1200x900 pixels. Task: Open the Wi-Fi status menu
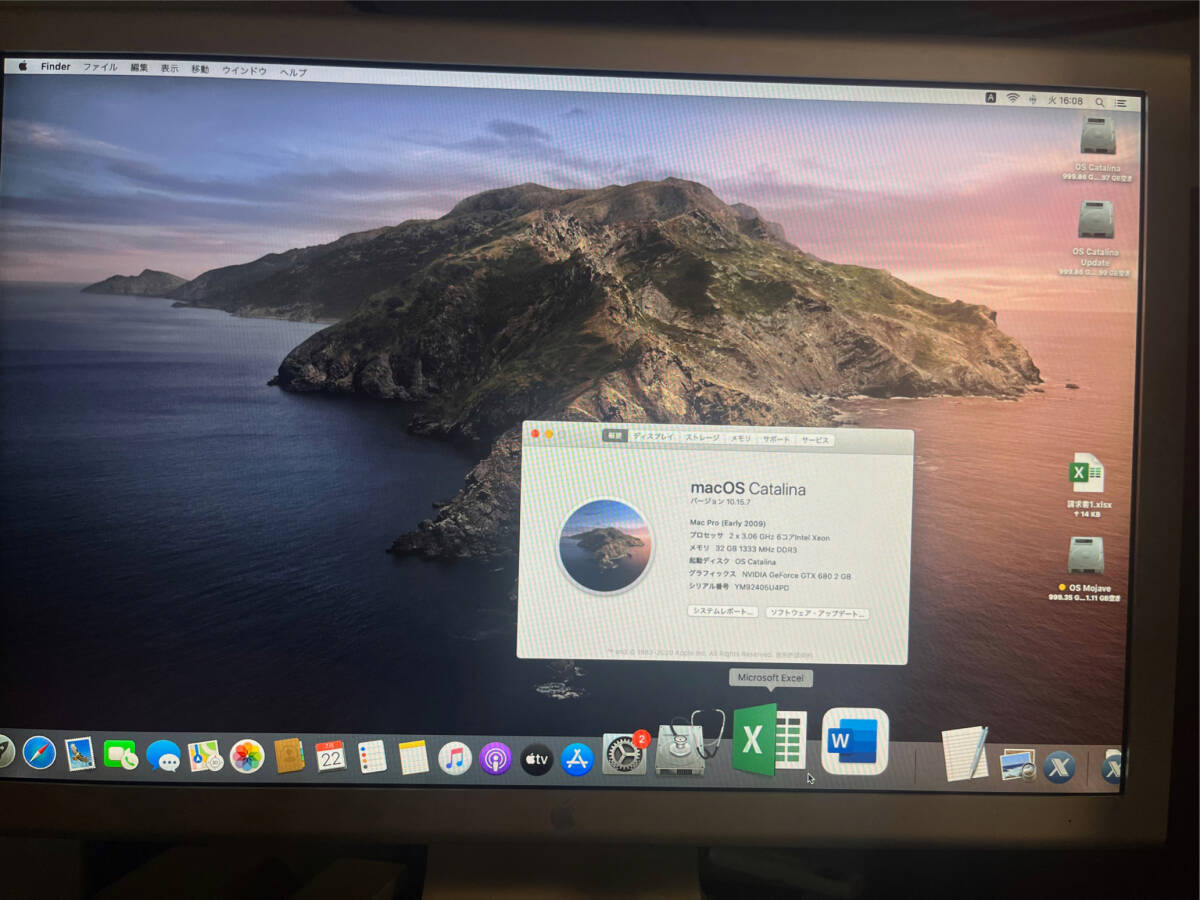[1013, 99]
